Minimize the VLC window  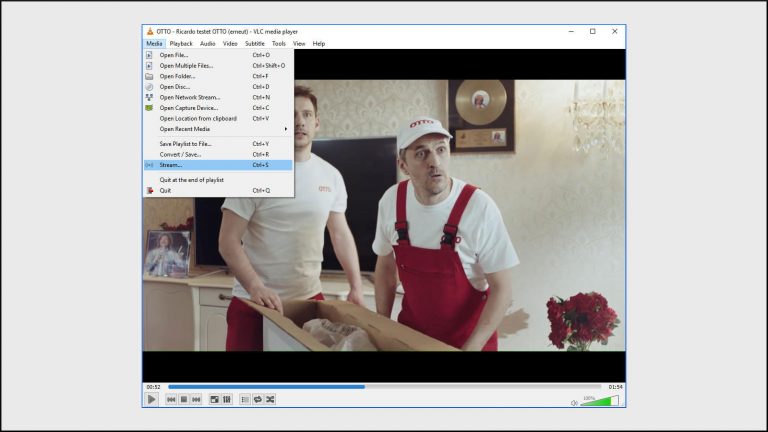(x=571, y=31)
